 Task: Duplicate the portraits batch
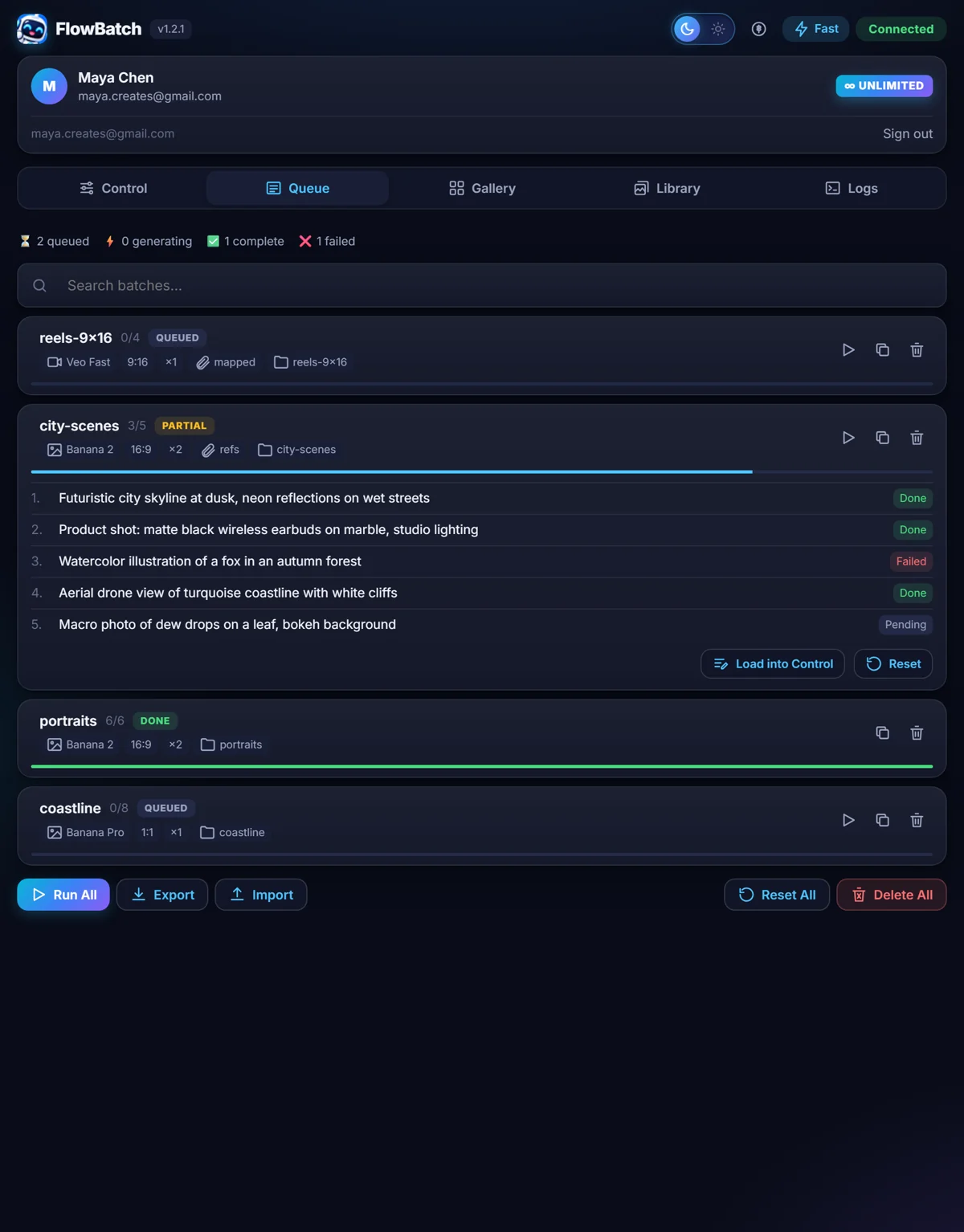click(x=882, y=733)
